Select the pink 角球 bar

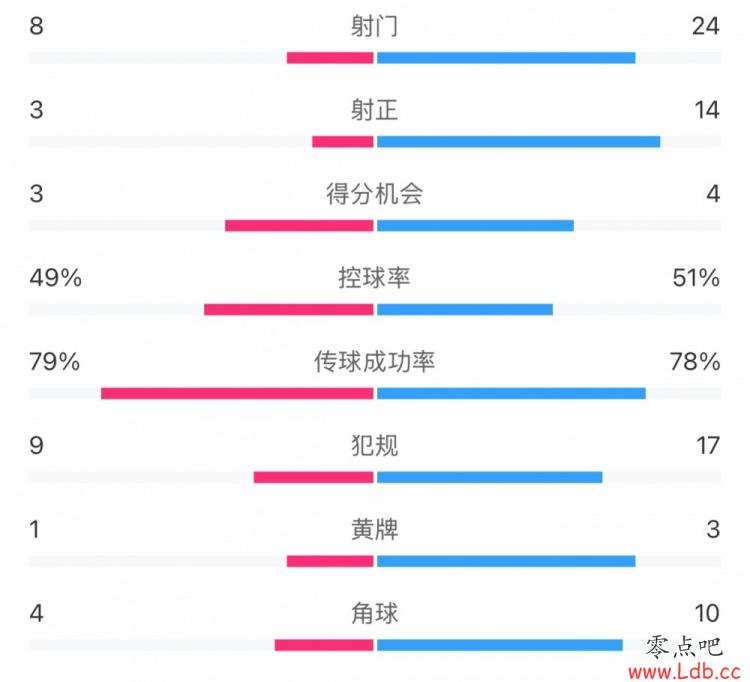[x=324, y=645]
